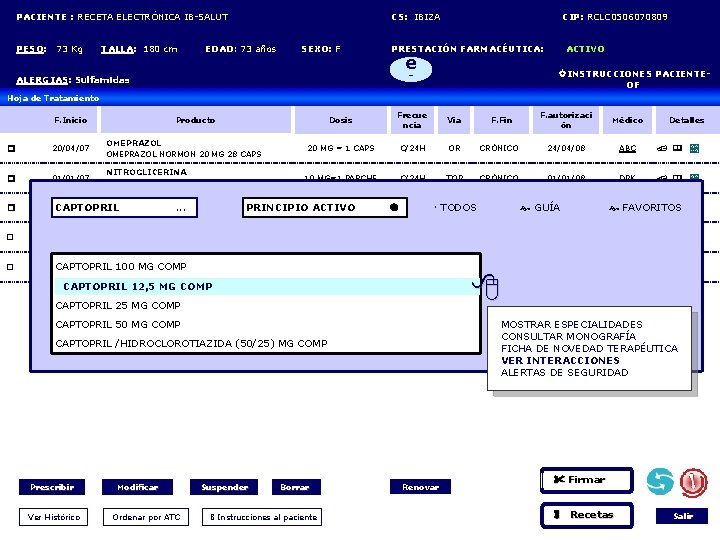Click the F.Fin column header
The image size is (720, 540).
click(501, 120)
